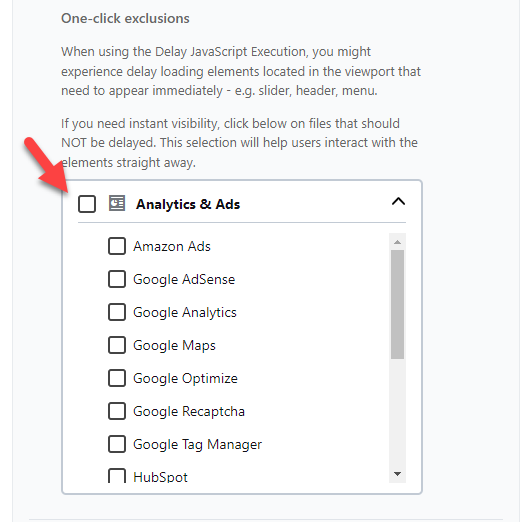Click the Amazon Ads label text
The image size is (528, 522).
coord(172,247)
